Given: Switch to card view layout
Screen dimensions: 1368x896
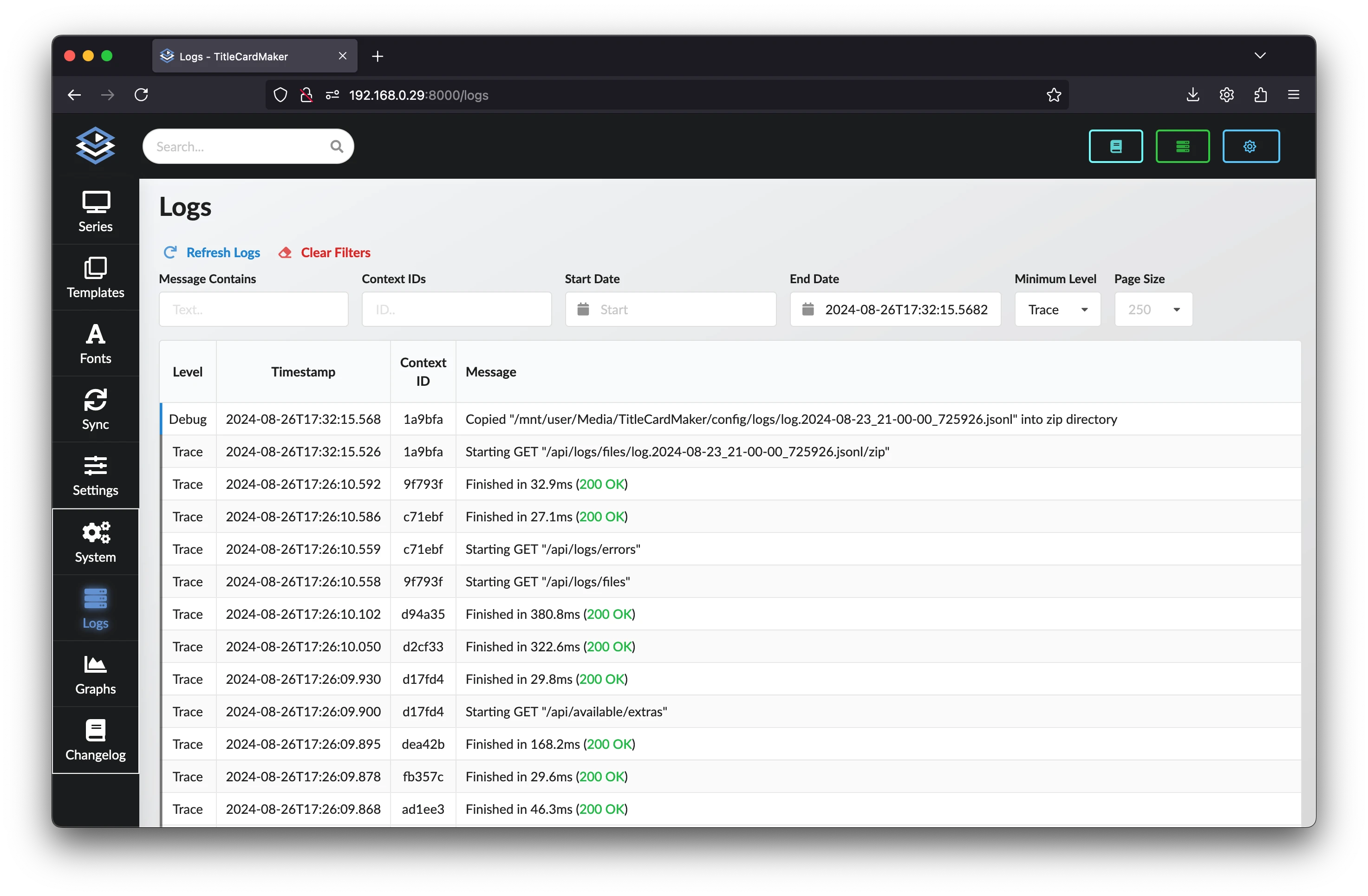Looking at the screenshot, I should pos(1117,146).
